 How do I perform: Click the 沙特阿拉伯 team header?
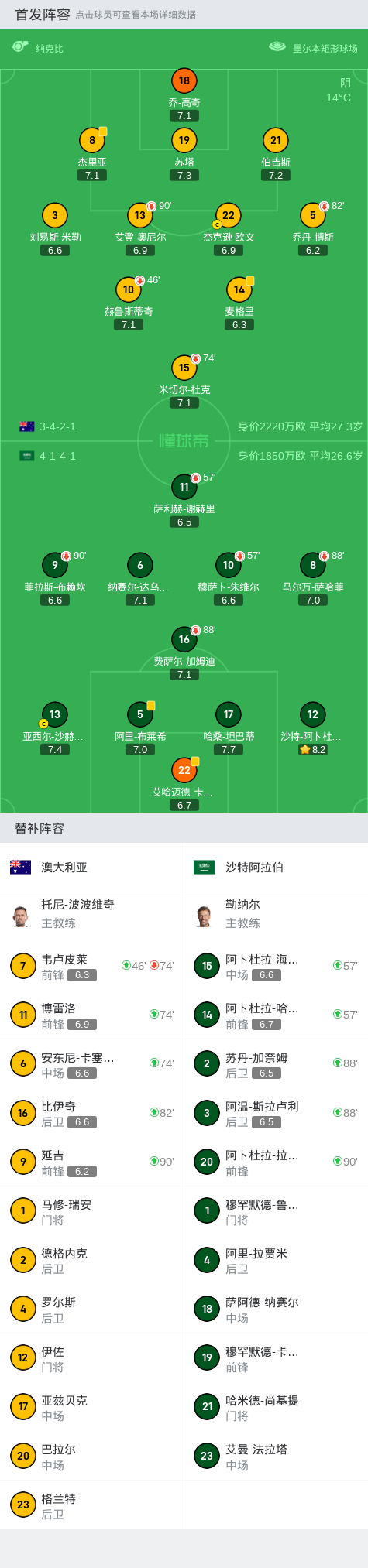276,868
